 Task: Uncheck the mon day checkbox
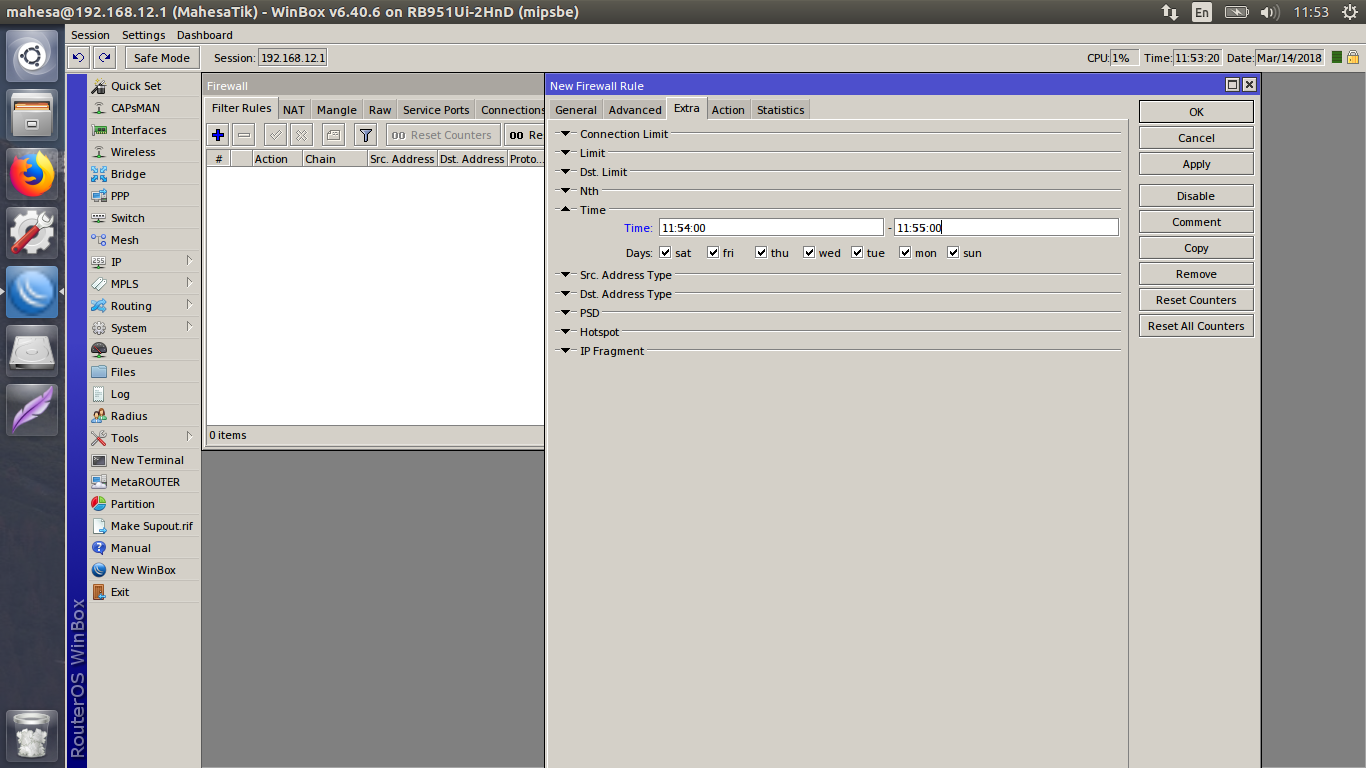905,253
